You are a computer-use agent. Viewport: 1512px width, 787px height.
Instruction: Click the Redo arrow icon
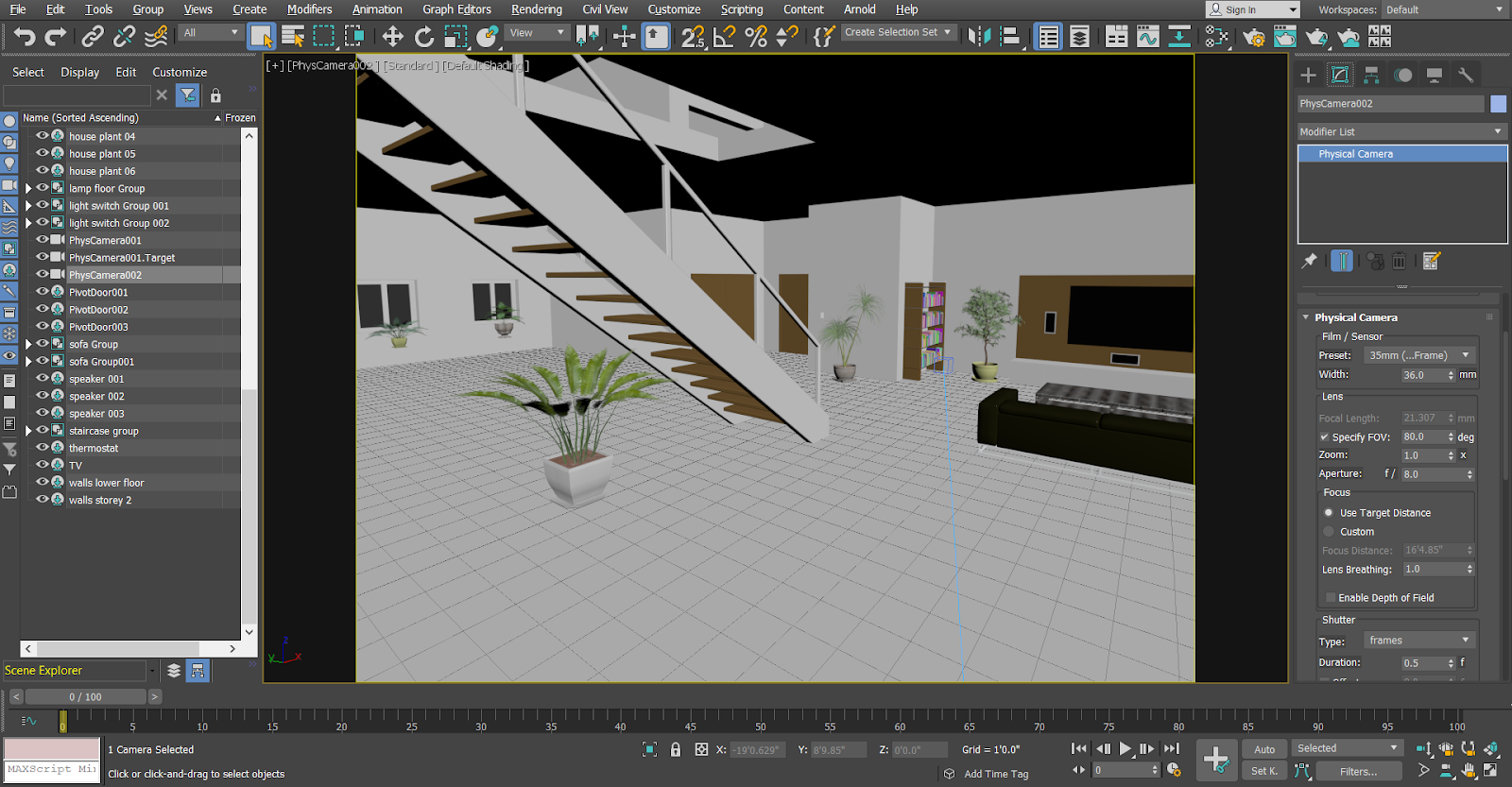pyautogui.click(x=56, y=37)
